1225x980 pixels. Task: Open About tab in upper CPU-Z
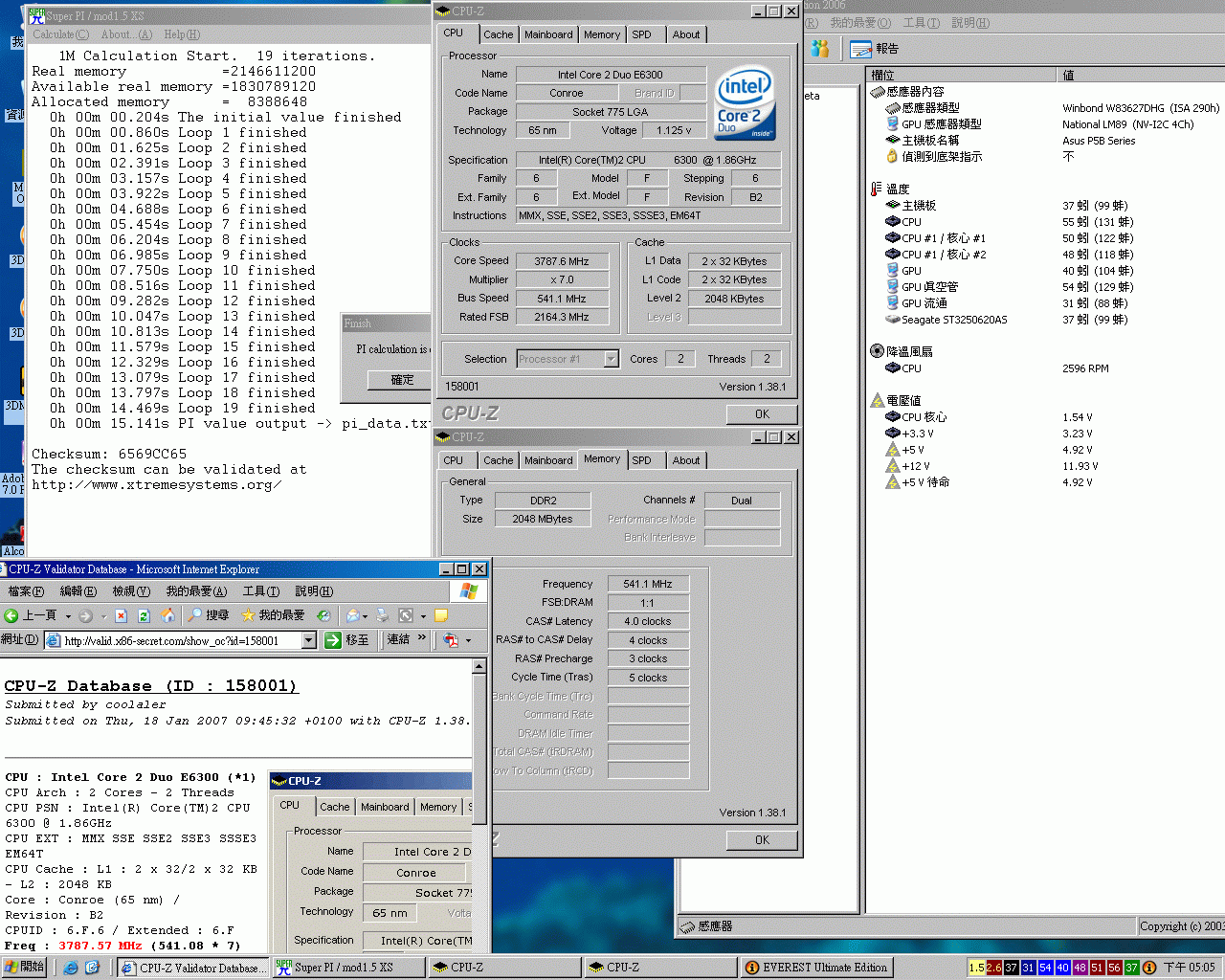point(685,34)
